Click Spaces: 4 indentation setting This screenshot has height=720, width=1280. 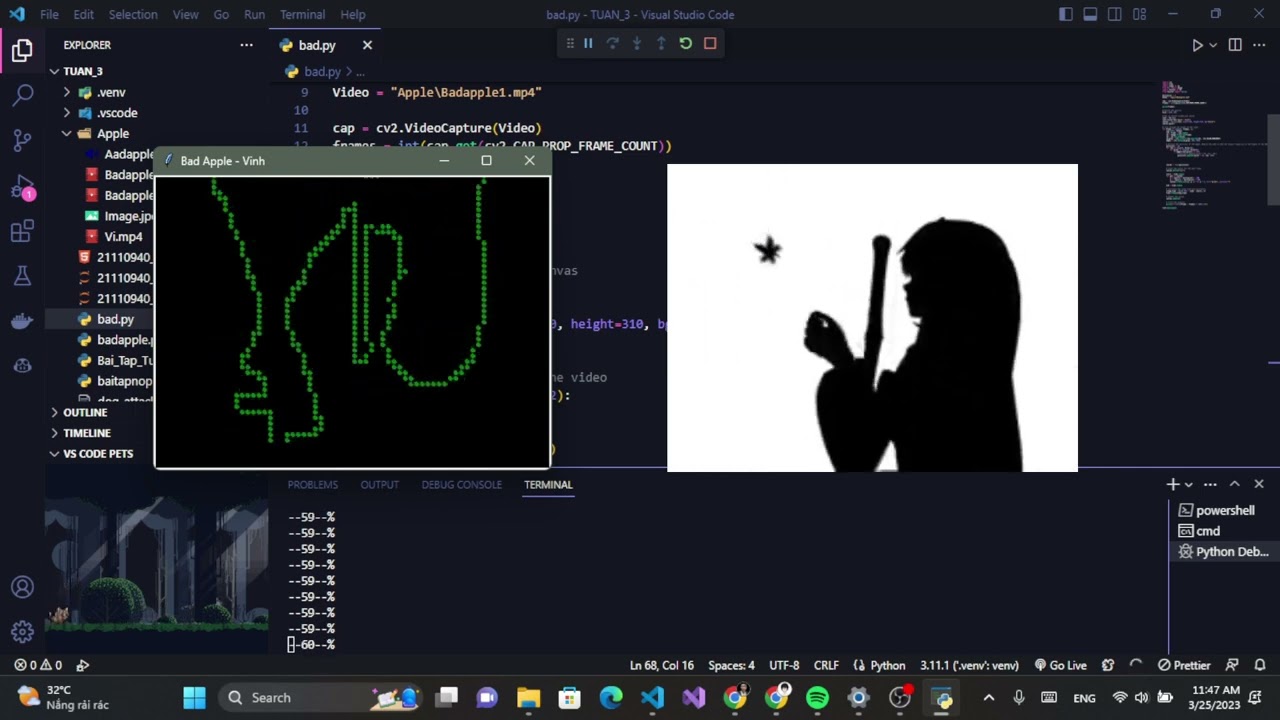pyautogui.click(x=732, y=665)
